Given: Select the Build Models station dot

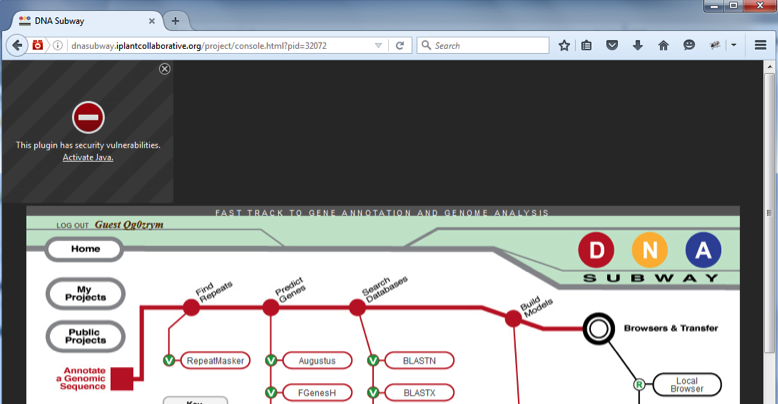Looking at the screenshot, I should [513, 318].
